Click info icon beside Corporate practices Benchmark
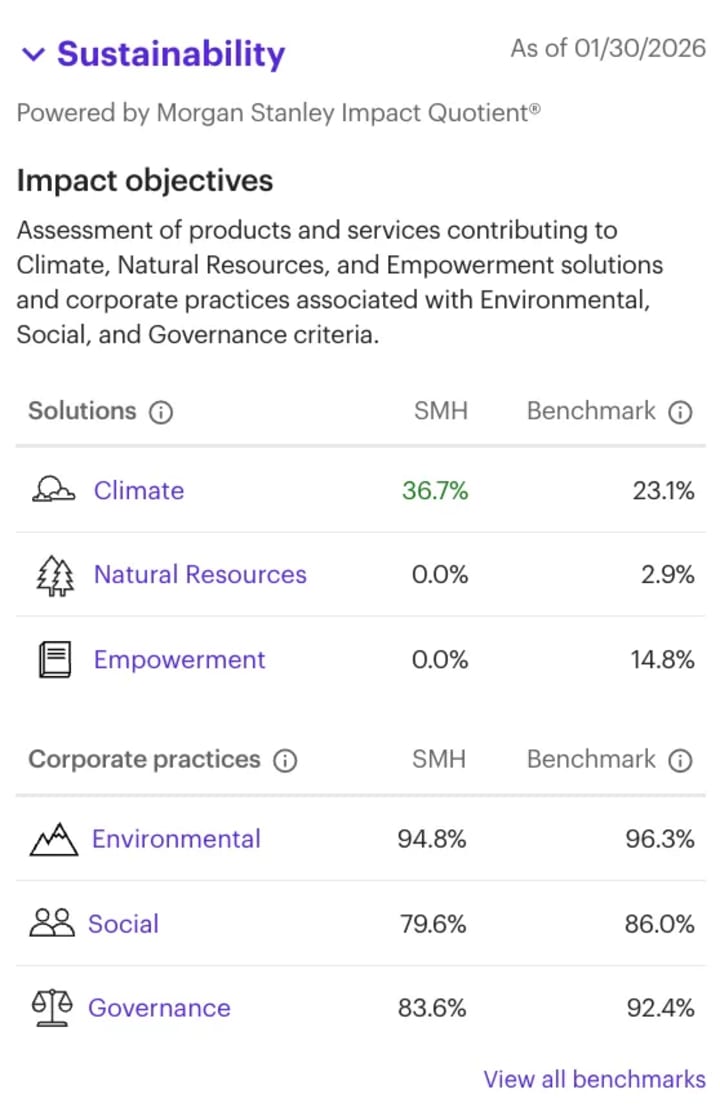 [x=680, y=761]
